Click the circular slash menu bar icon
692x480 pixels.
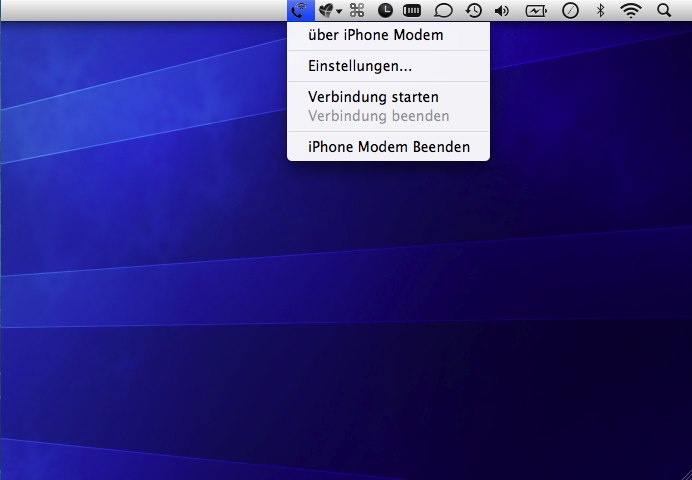pos(570,11)
